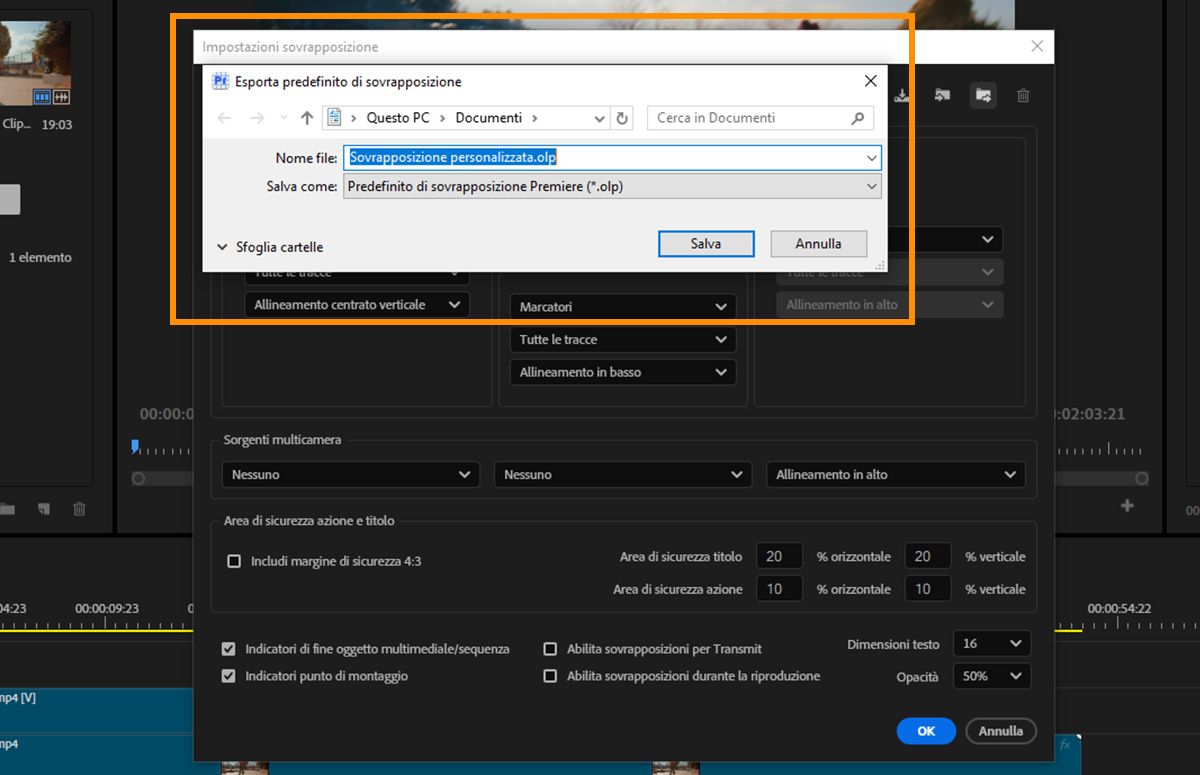Click the Documents location icon in address bar
This screenshot has width=1200, height=775.
(x=335, y=118)
